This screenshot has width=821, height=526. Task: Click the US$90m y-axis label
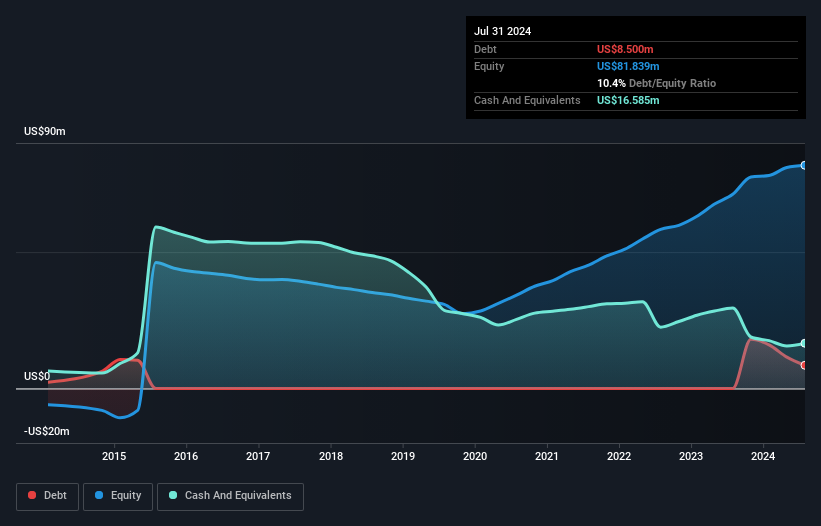[x=45, y=131]
